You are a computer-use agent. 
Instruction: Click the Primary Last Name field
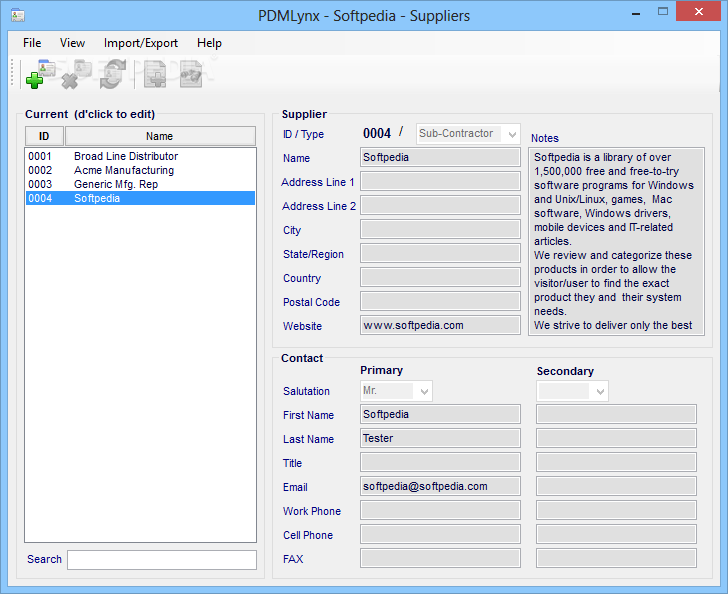(440, 438)
